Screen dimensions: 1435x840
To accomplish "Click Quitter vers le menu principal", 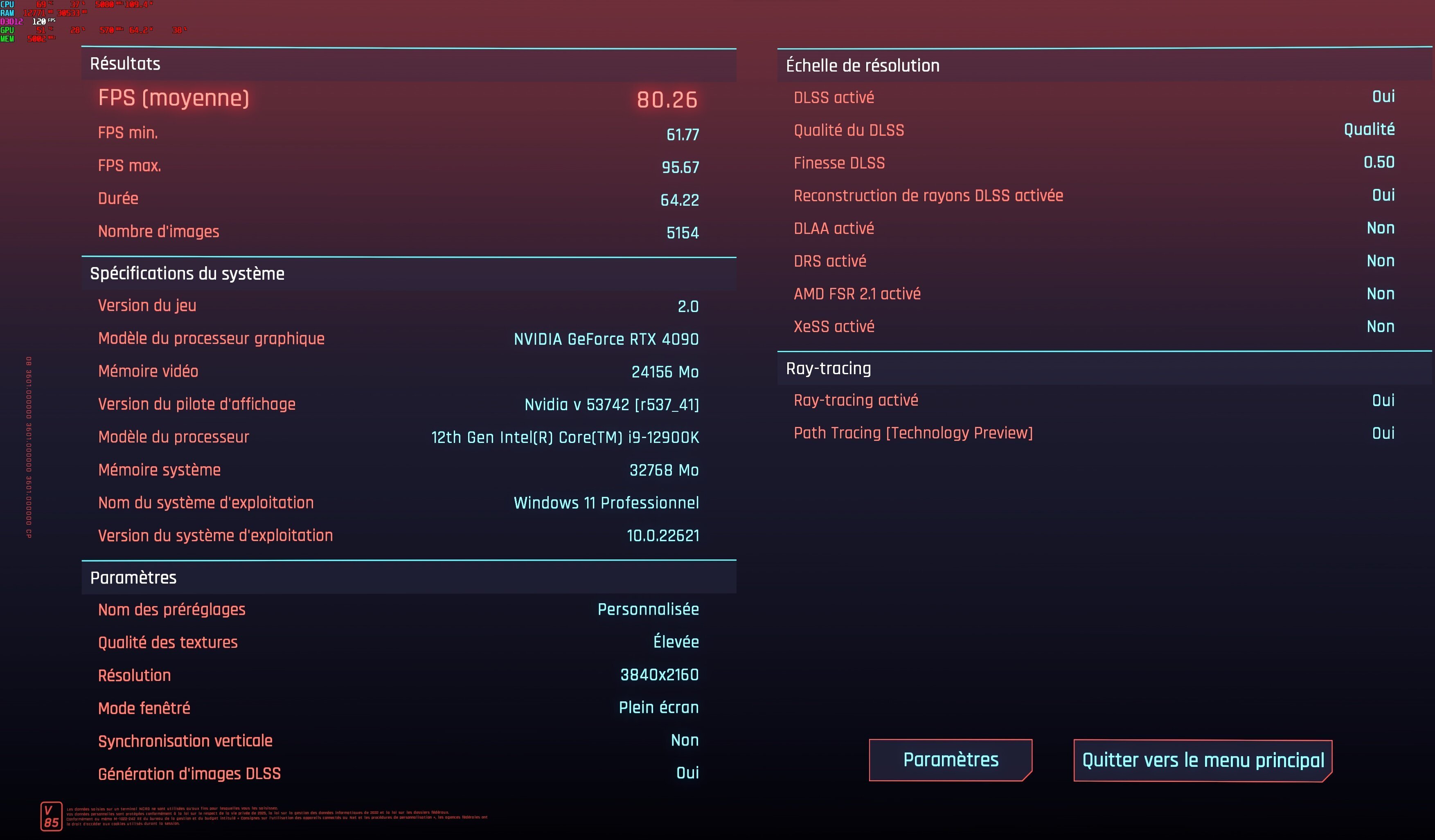I will [1203, 760].
